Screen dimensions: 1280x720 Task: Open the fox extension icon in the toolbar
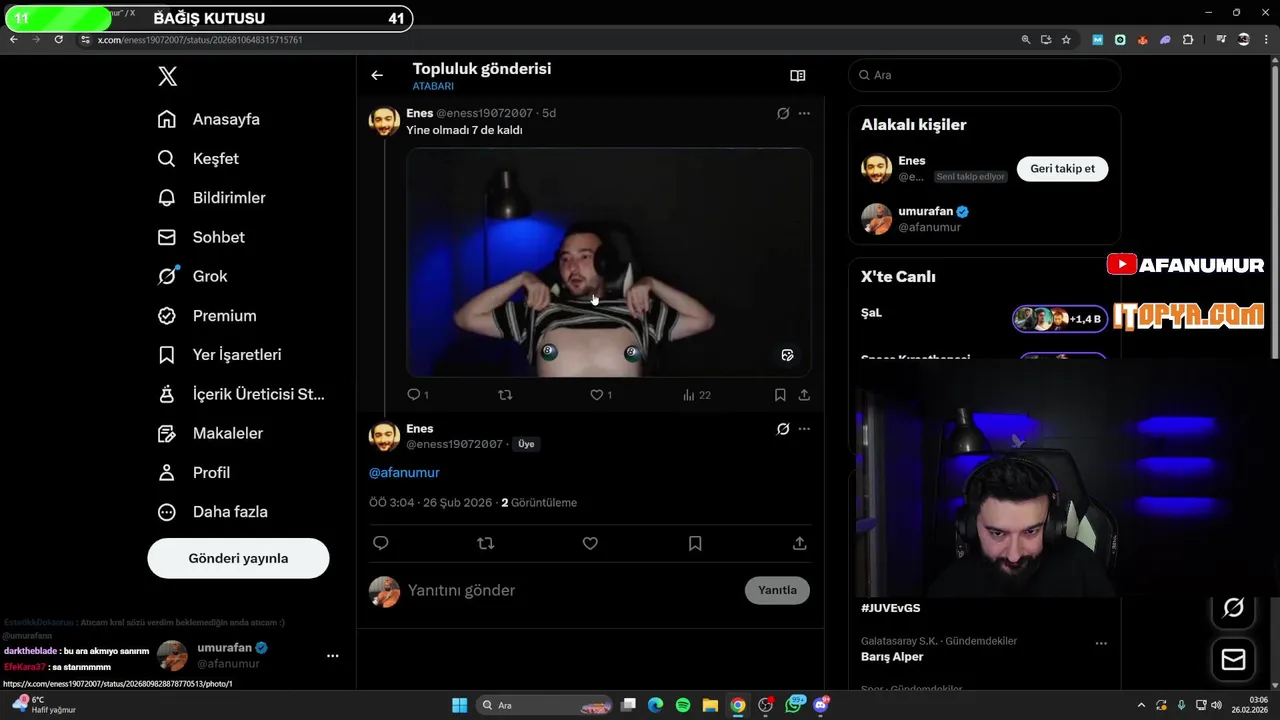[x=1142, y=40]
